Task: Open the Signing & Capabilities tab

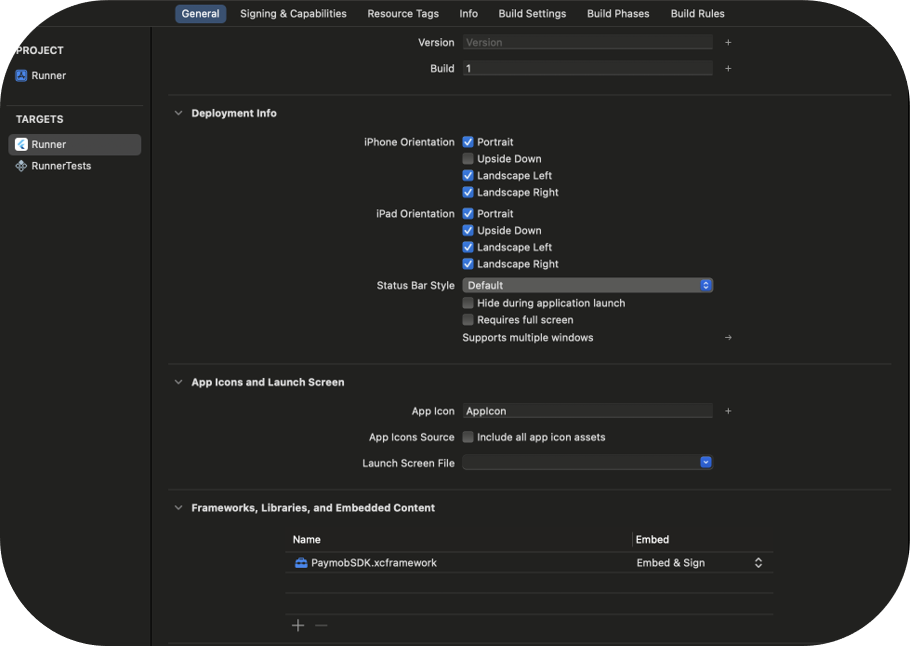Action: click(293, 14)
